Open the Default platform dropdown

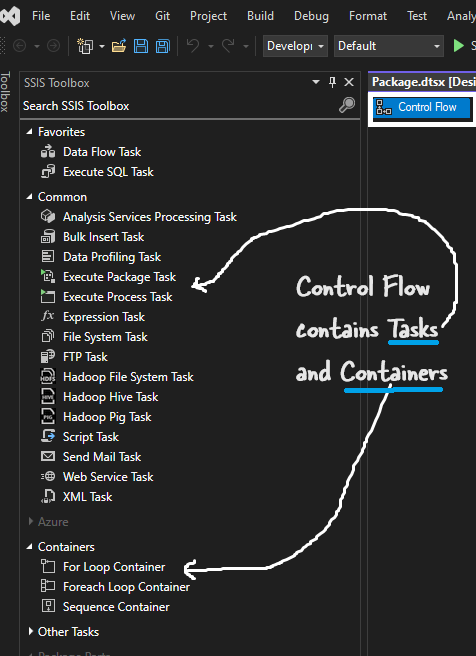coord(389,46)
